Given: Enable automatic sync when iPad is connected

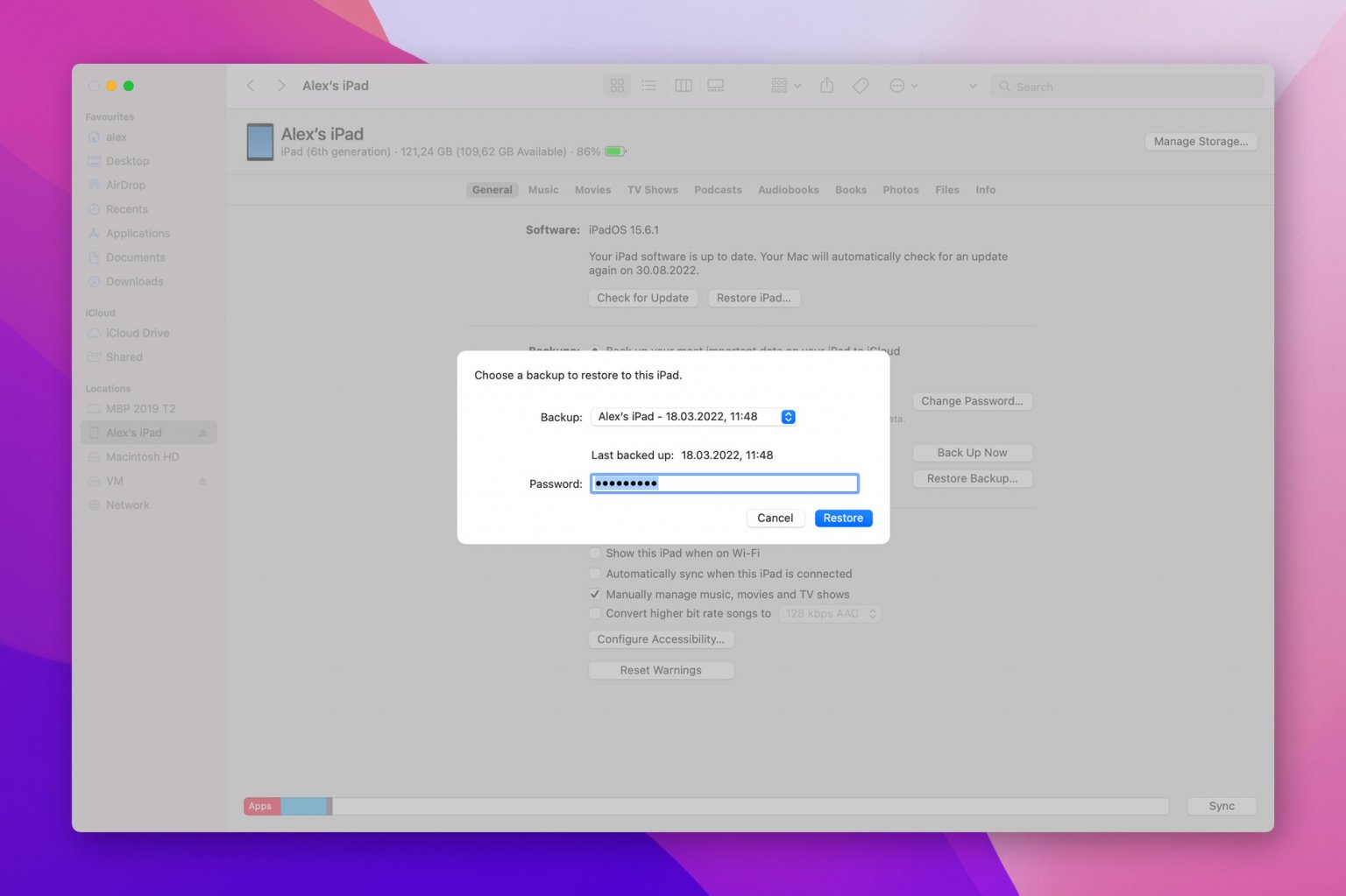Looking at the screenshot, I should coord(595,574).
